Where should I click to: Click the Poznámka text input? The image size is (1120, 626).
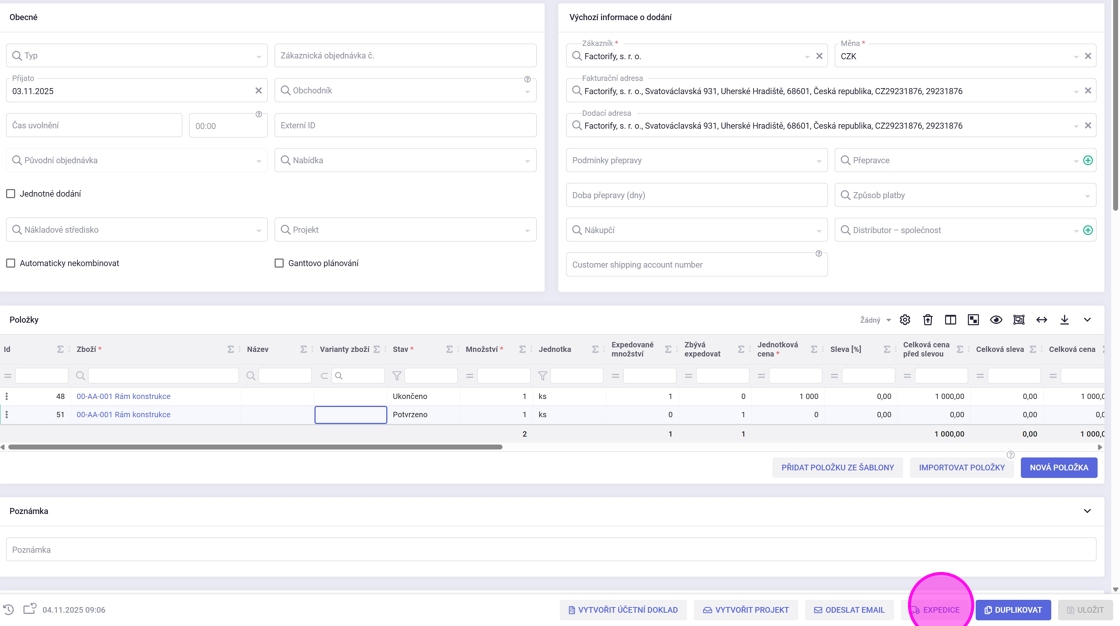(551, 550)
